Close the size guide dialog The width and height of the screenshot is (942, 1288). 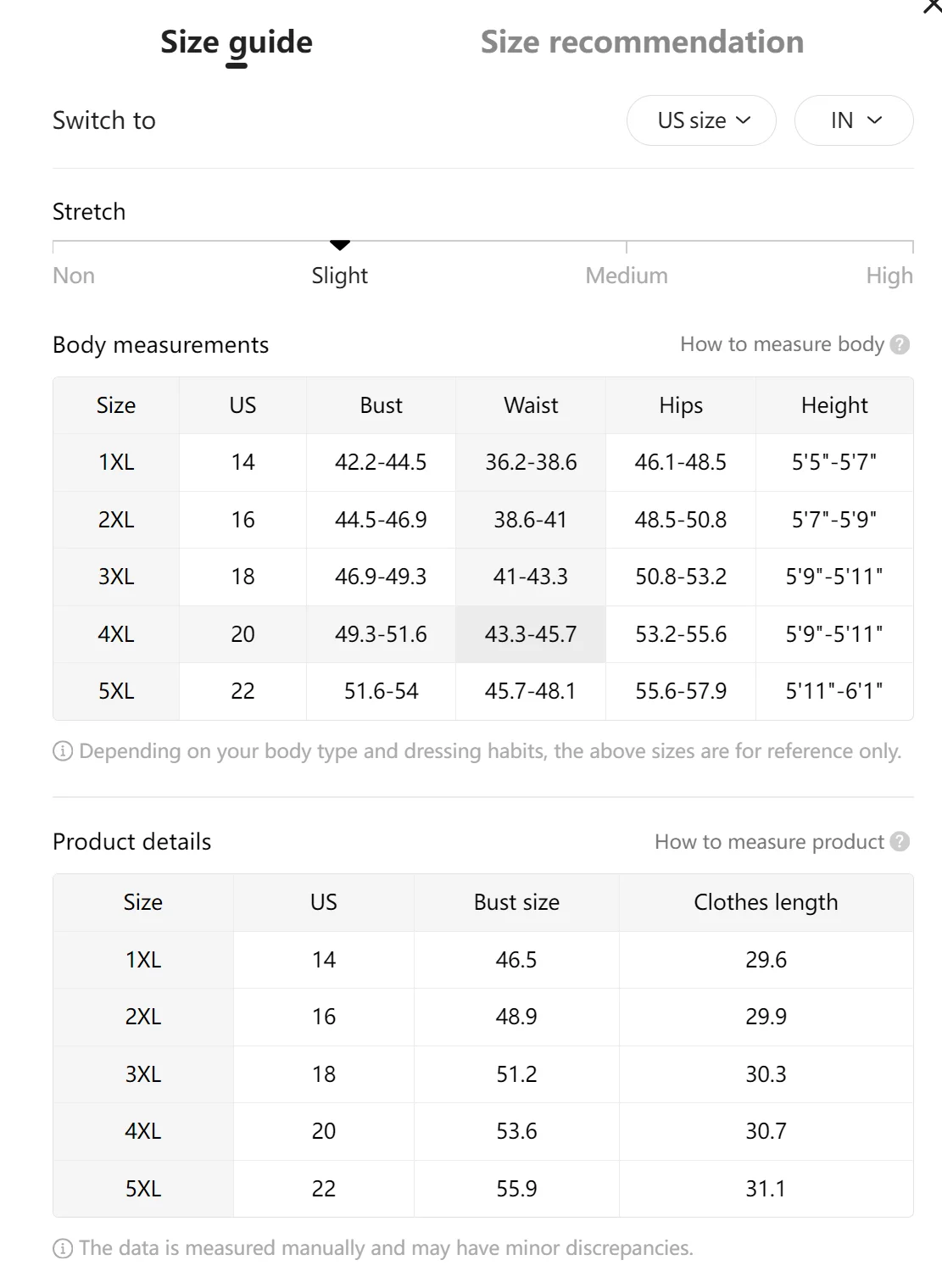932,6
